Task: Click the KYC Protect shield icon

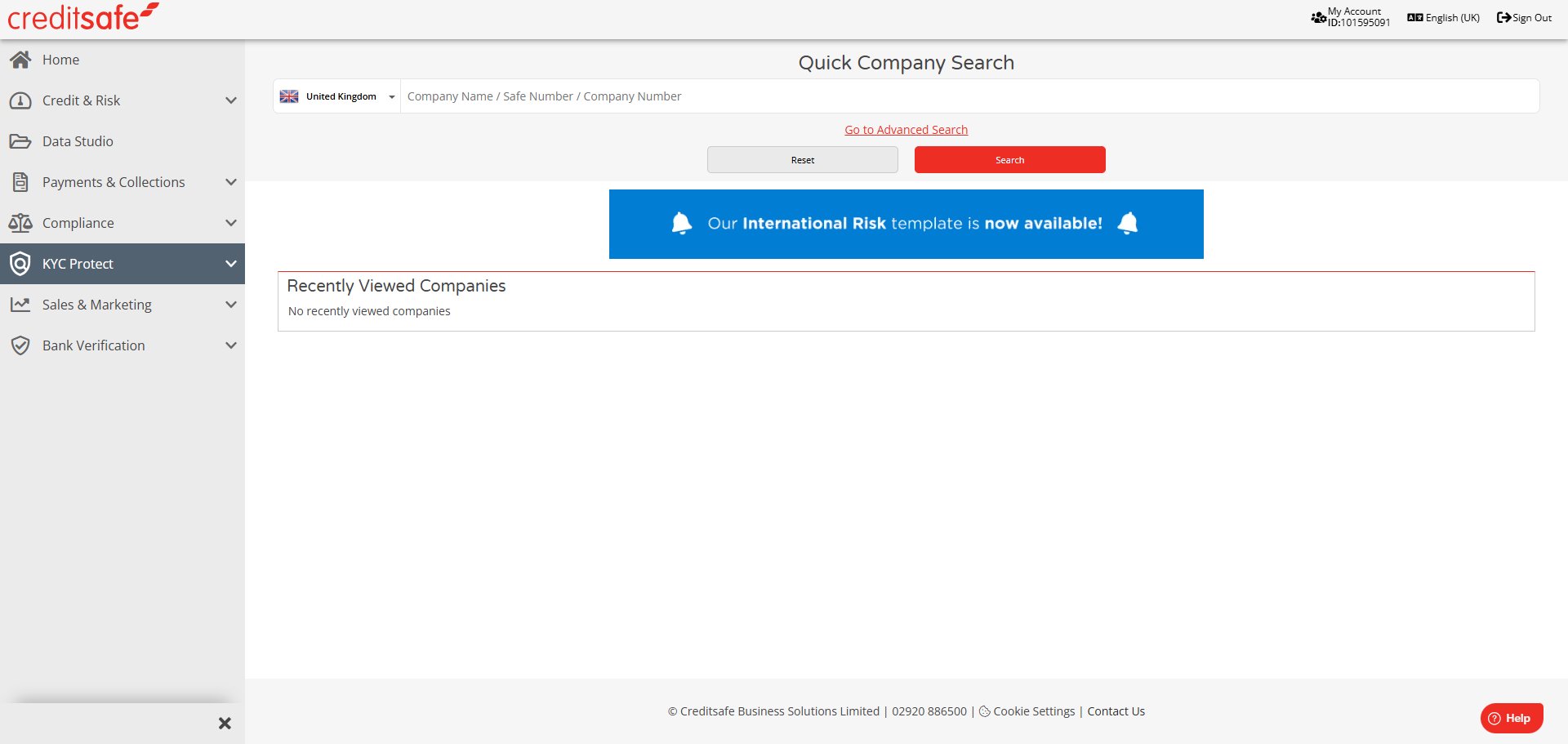Action: 20,263
